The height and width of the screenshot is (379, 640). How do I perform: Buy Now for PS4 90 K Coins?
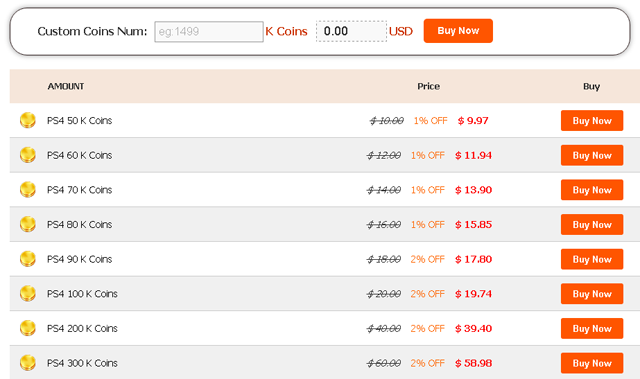tap(592, 259)
